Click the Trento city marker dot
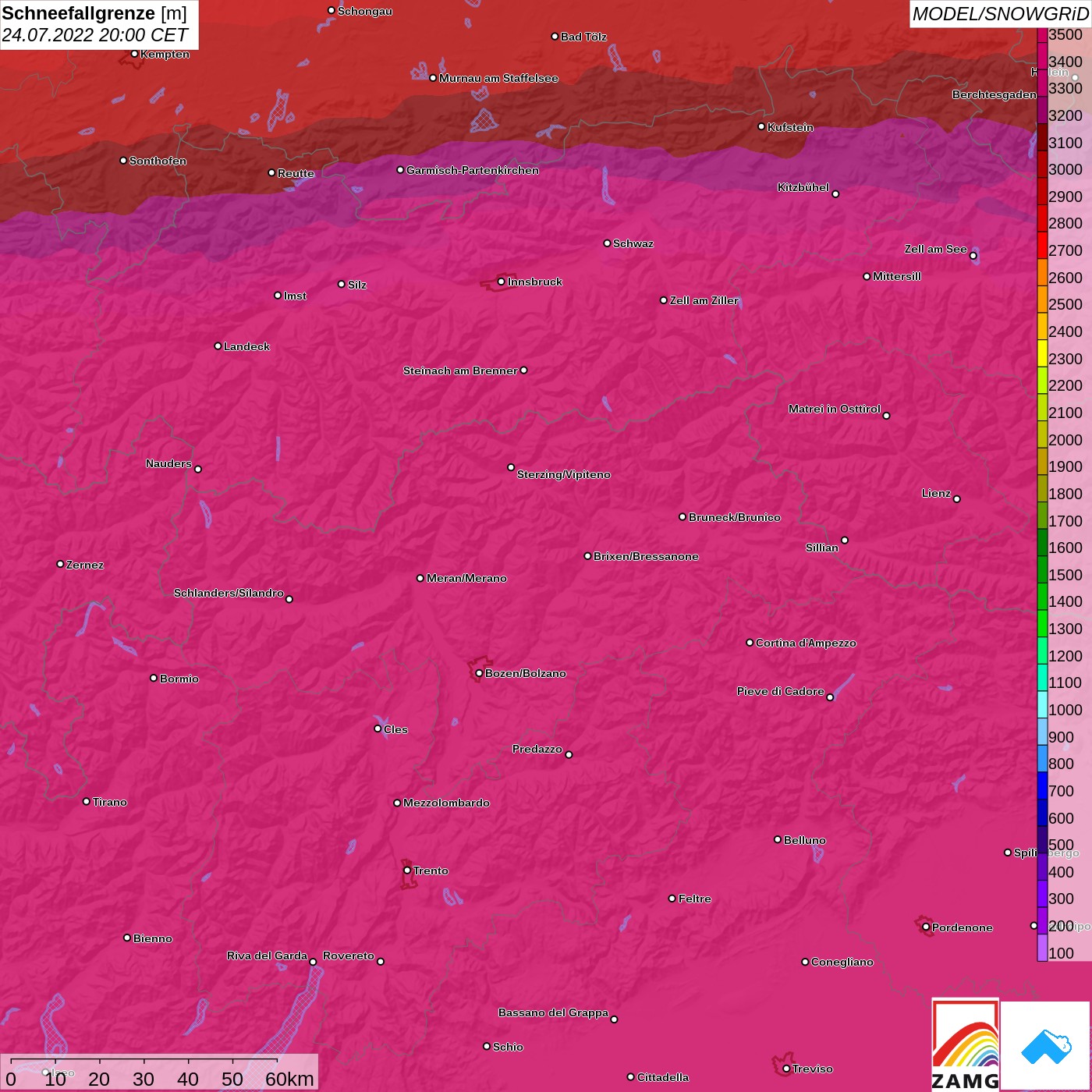Image resolution: width=1092 pixels, height=1092 pixels. tap(407, 870)
